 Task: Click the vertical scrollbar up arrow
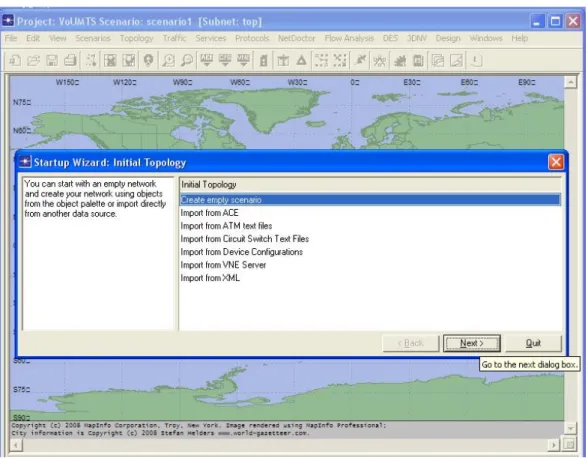570,82
